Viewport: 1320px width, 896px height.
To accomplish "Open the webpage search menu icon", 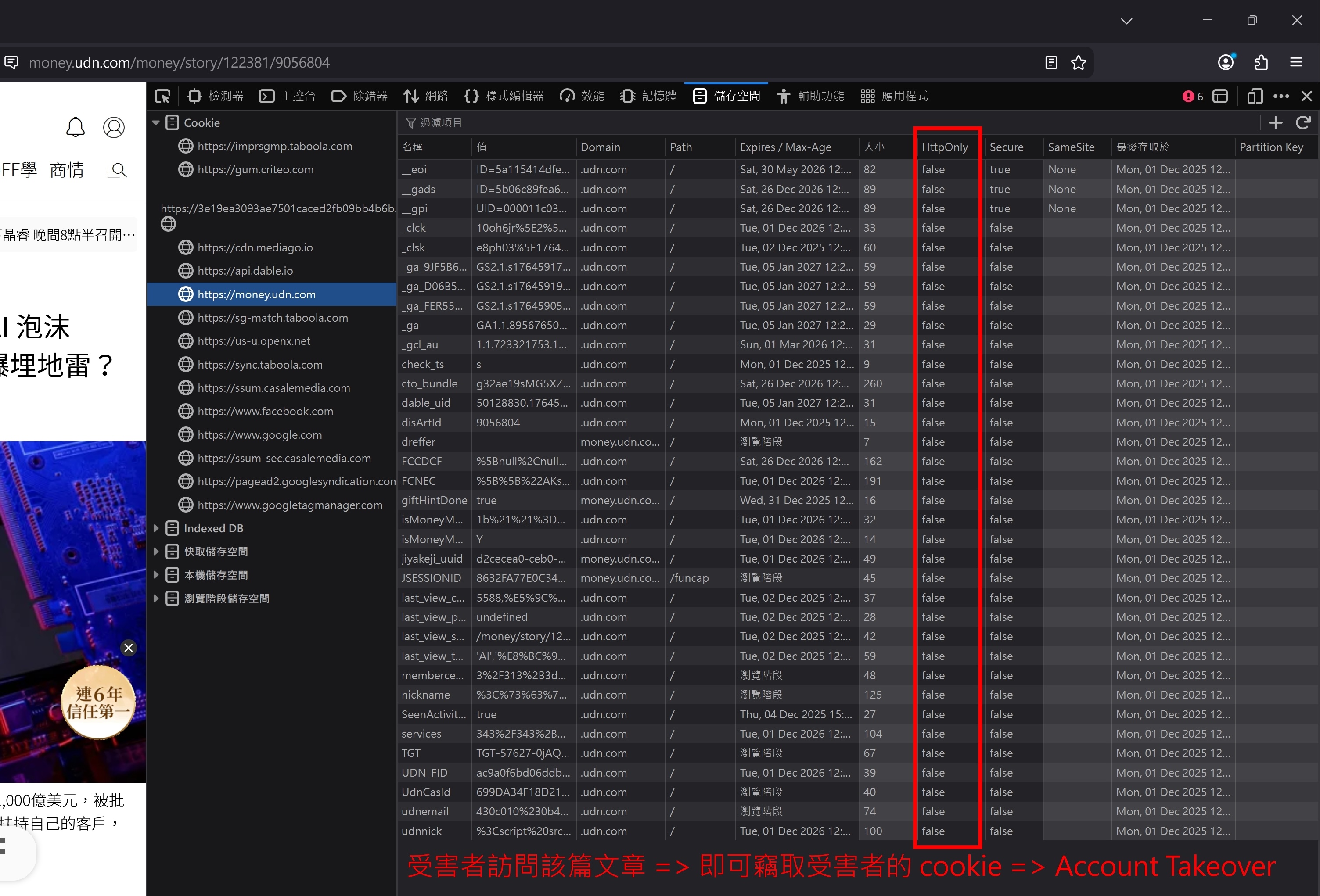I will (116, 170).
